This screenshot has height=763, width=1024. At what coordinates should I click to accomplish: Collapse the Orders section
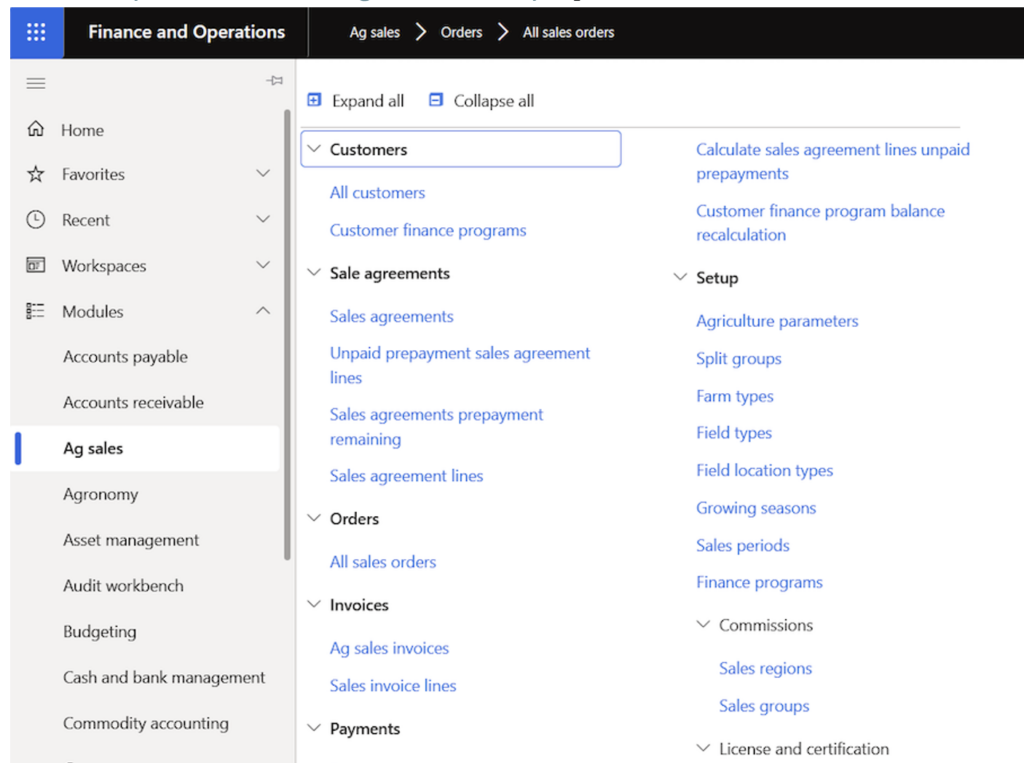[314, 517]
